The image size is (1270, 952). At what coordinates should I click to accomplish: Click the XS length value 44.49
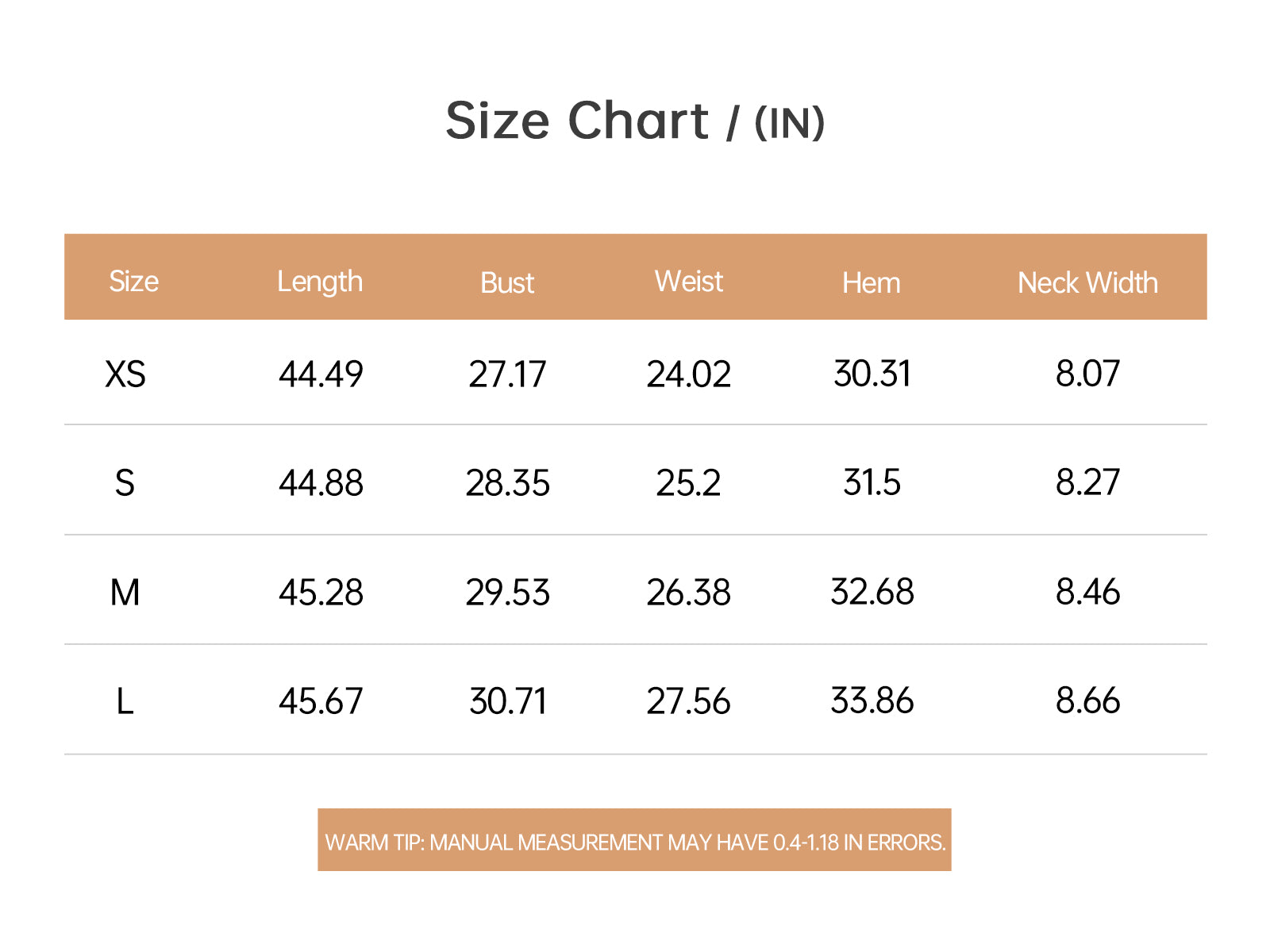click(321, 374)
